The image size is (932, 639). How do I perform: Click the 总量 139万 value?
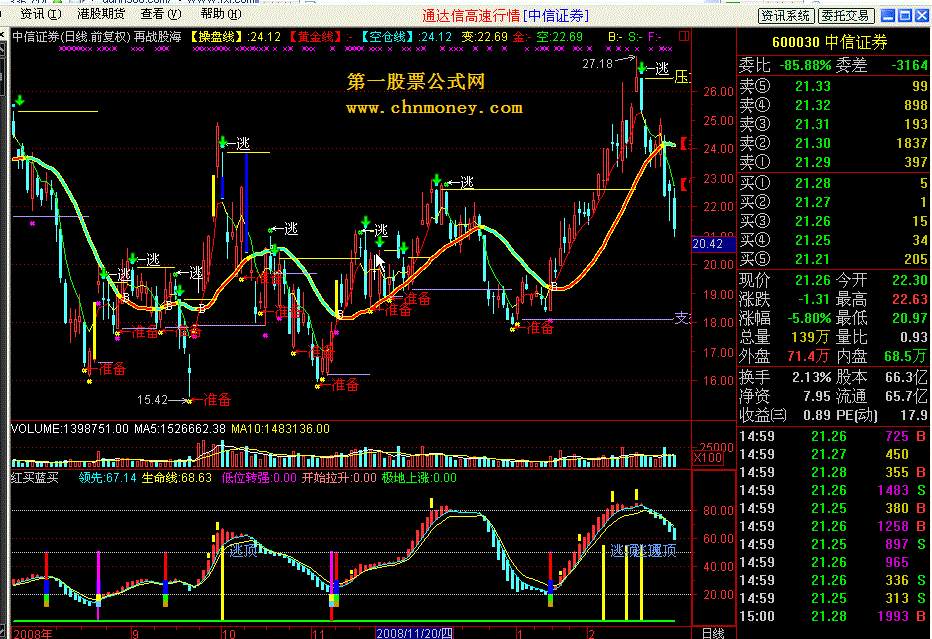click(x=811, y=337)
